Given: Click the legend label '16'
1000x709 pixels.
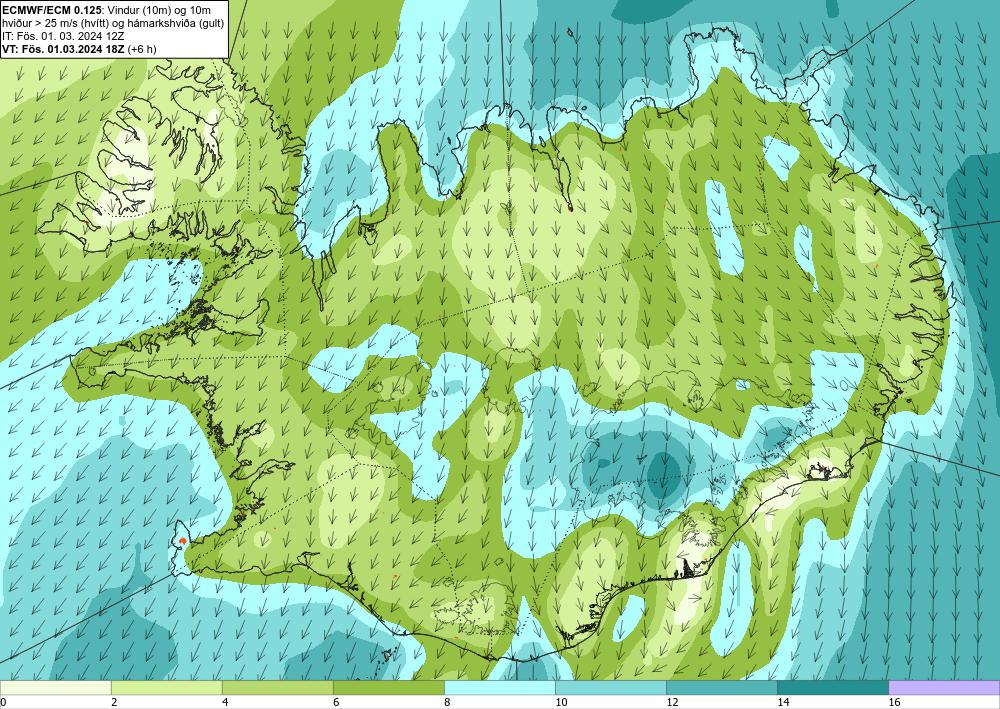Looking at the screenshot, I should [894, 702].
